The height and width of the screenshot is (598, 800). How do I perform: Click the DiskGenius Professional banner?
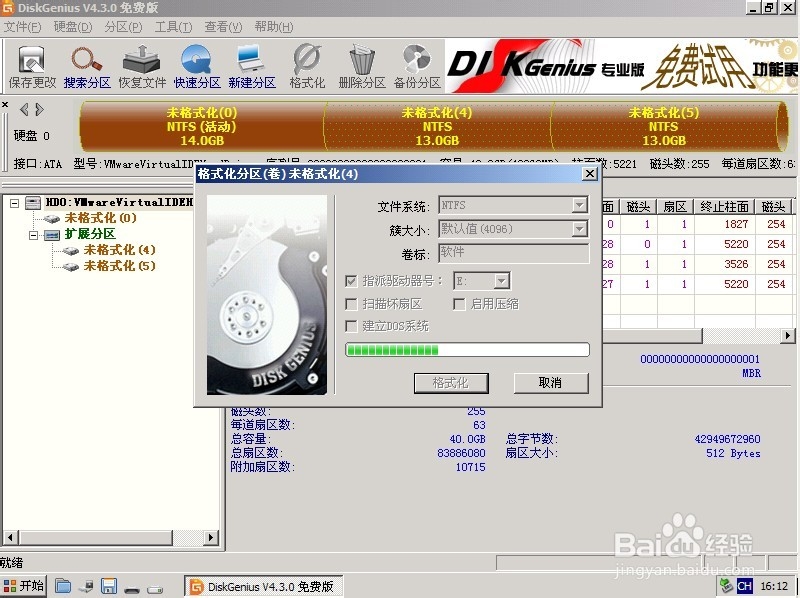(x=621, y=66)
